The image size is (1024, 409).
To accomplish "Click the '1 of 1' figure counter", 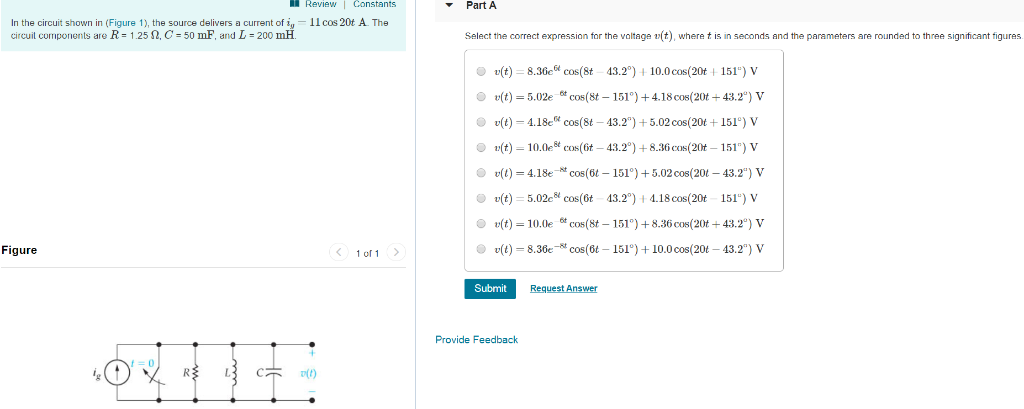I will (x=367, y=254).
